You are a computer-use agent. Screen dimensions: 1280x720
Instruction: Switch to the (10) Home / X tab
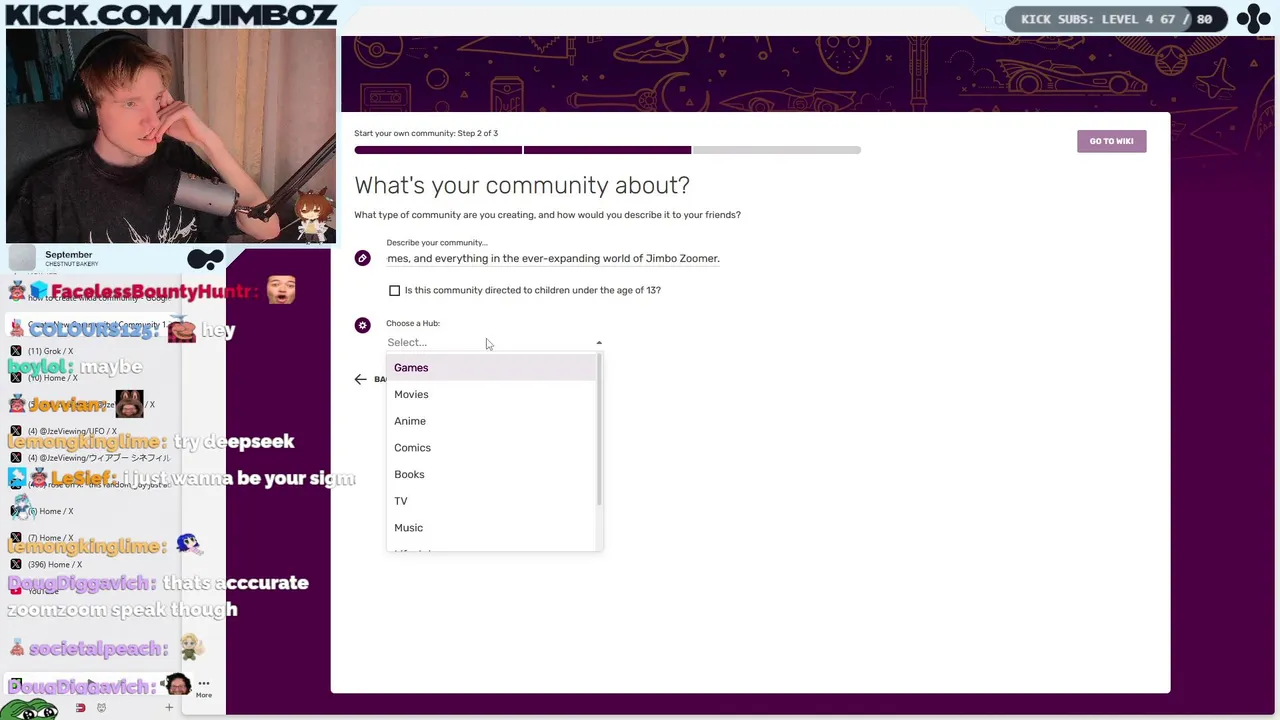52,378
